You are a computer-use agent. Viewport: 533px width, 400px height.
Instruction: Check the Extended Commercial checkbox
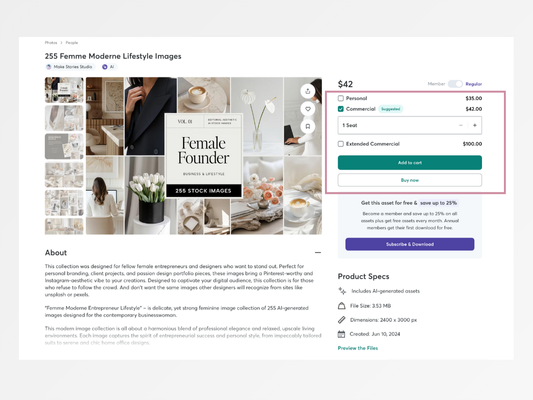click(341, 144)
